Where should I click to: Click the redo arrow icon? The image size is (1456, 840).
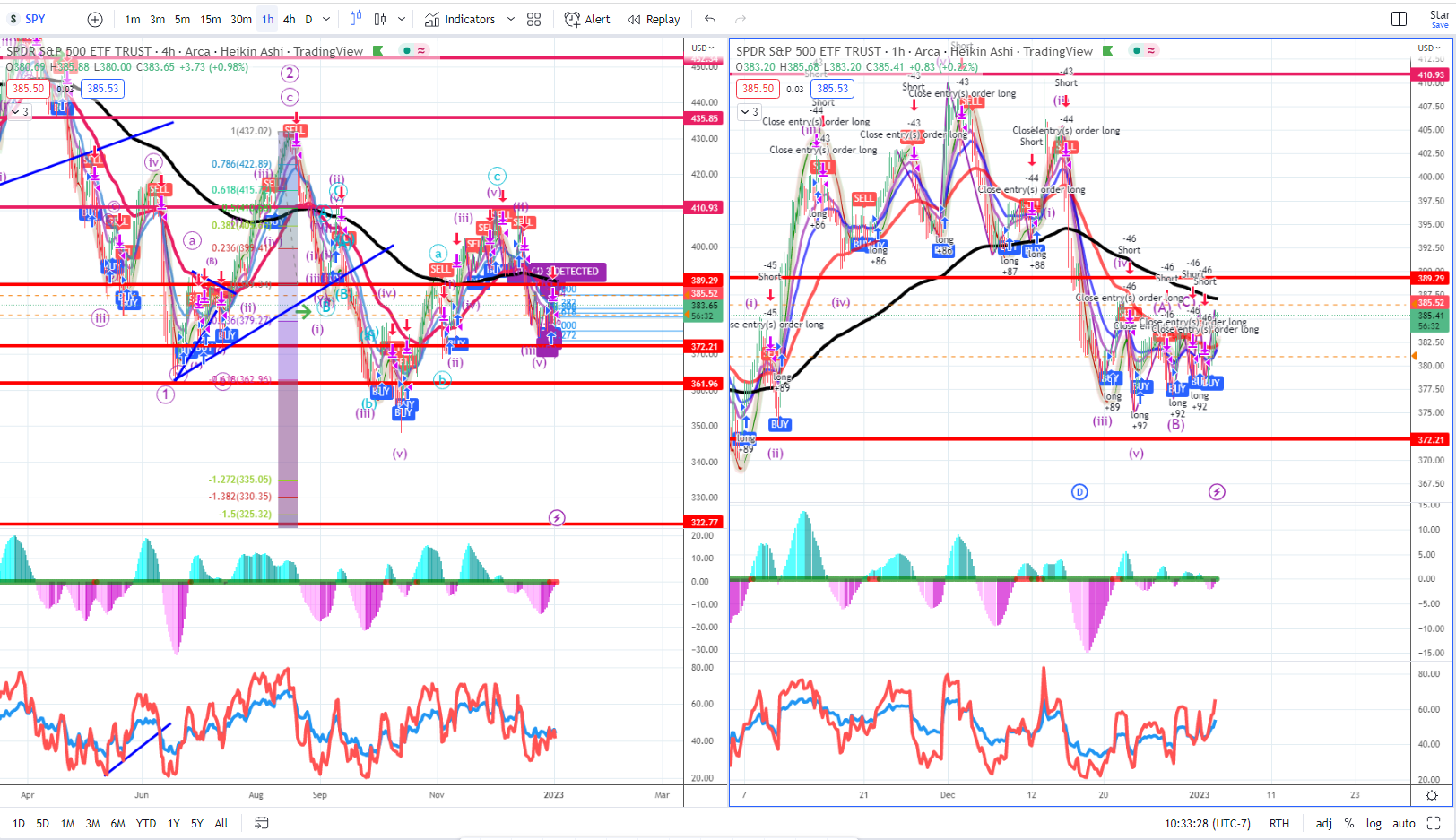click(x=741, y=19)
